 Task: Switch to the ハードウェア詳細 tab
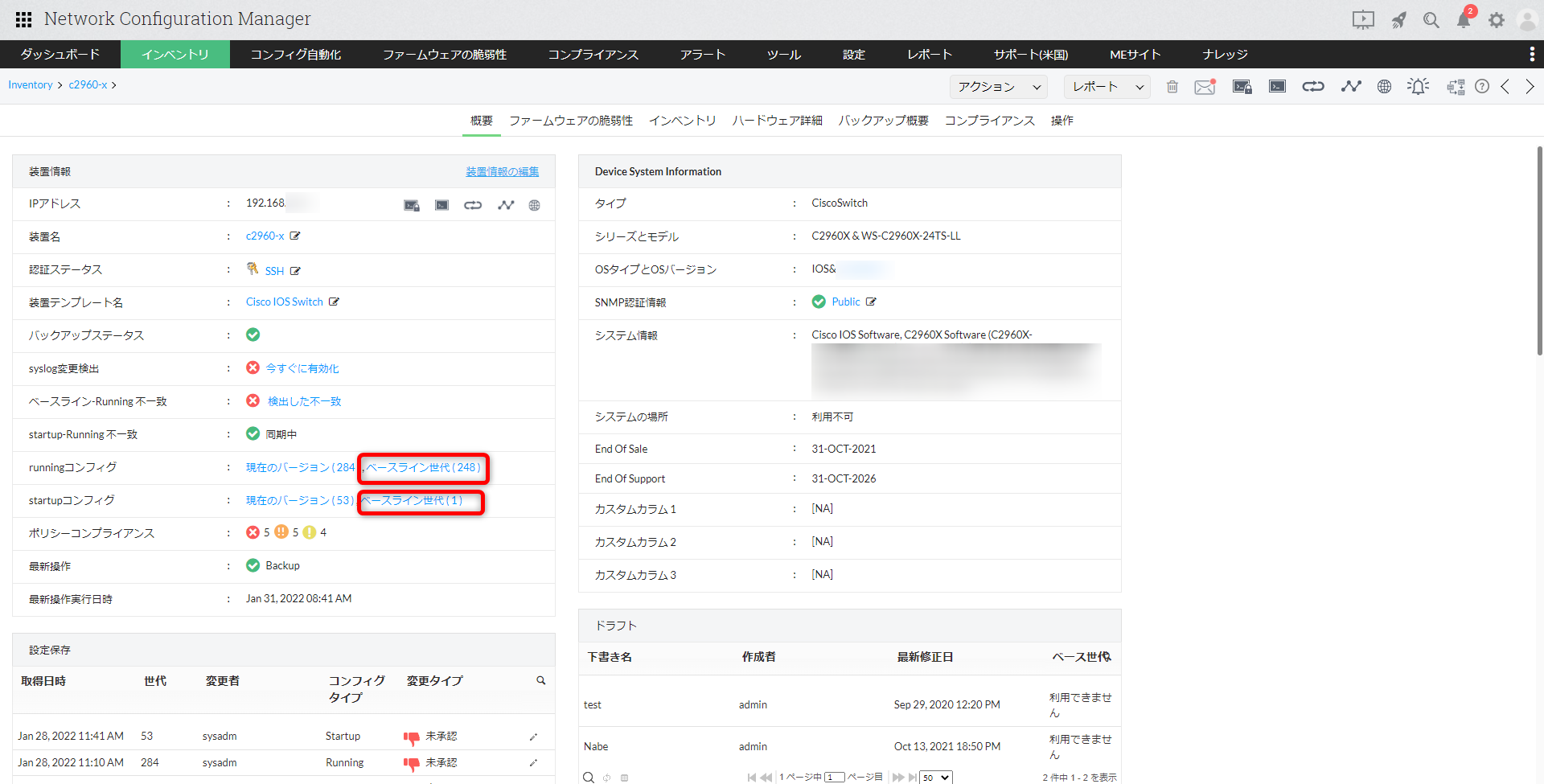(x=777, y=121)
